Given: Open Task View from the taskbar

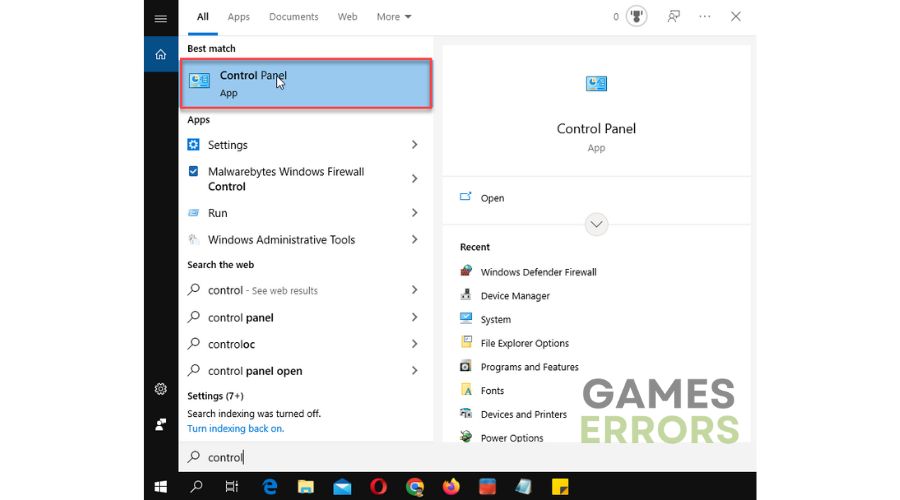Looking at the screenshot, I should coord(232,487).
